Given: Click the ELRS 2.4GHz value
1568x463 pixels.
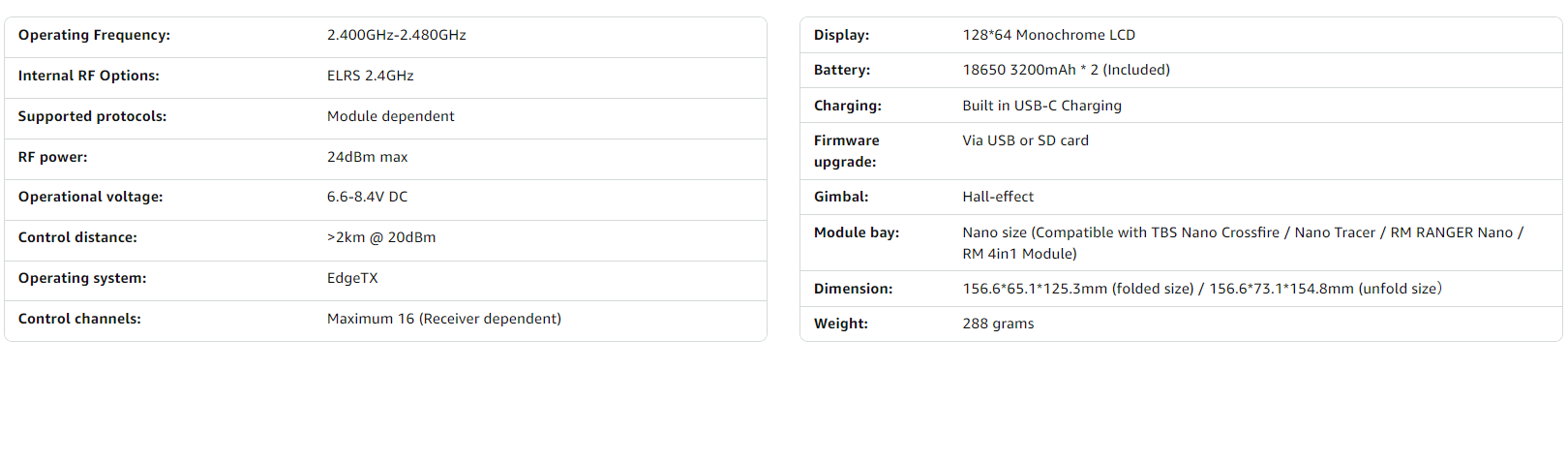Looking at the screenshot, I should tap(370, 76).
